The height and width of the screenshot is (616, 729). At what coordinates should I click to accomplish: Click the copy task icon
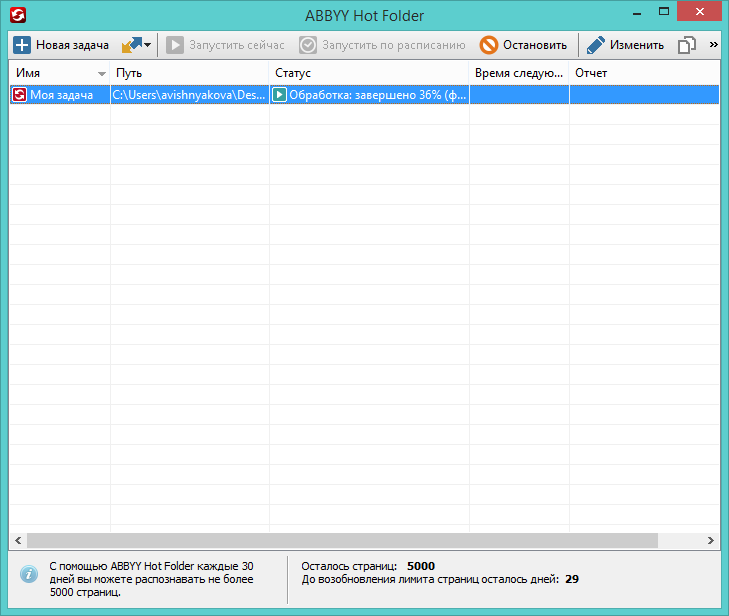point(686,45)
